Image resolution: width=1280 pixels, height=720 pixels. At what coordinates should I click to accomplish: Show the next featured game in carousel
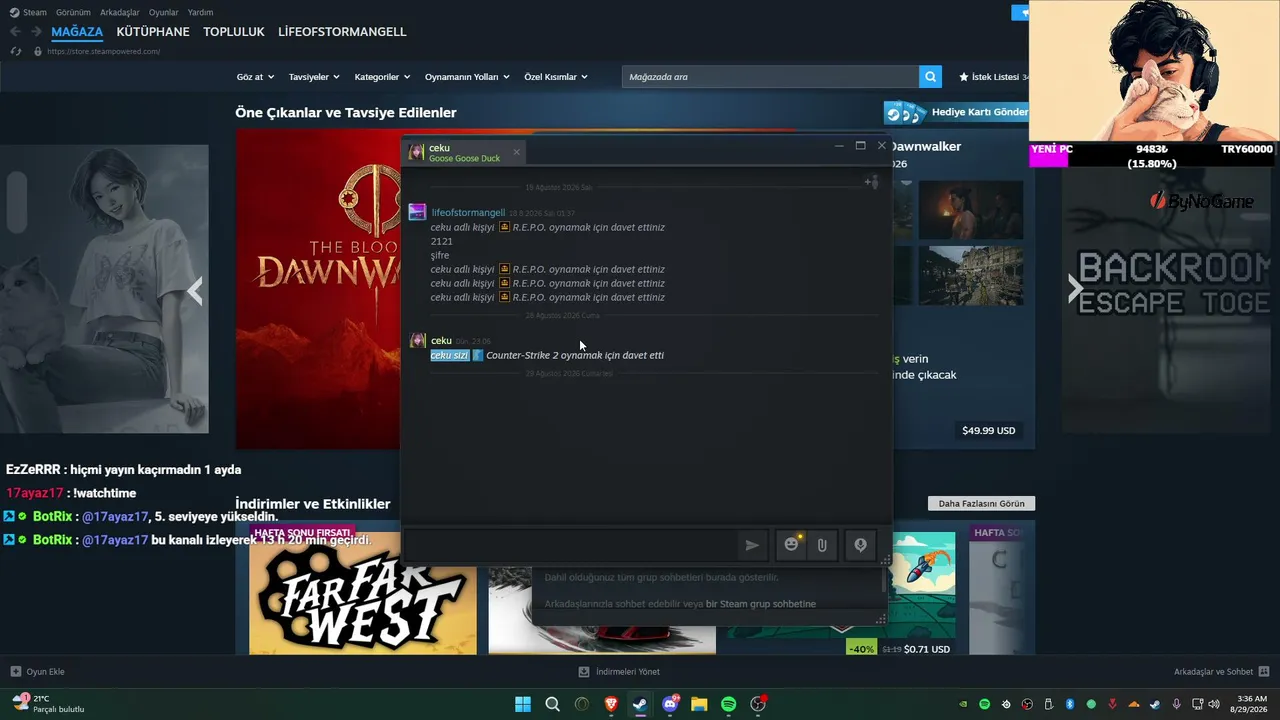point(1075,290)
